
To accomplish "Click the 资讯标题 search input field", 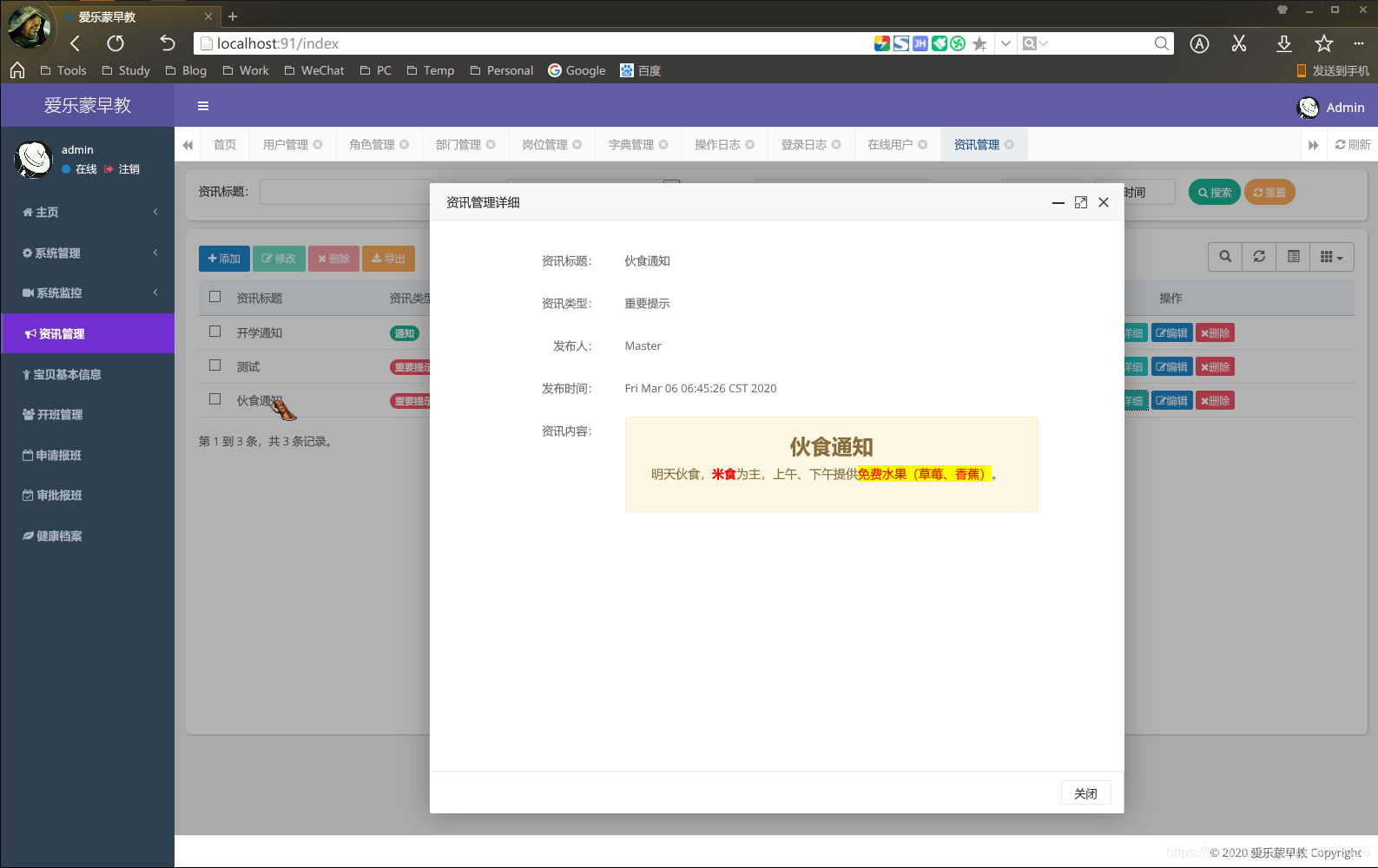I will pyautogui.click(x=346, y=192).
